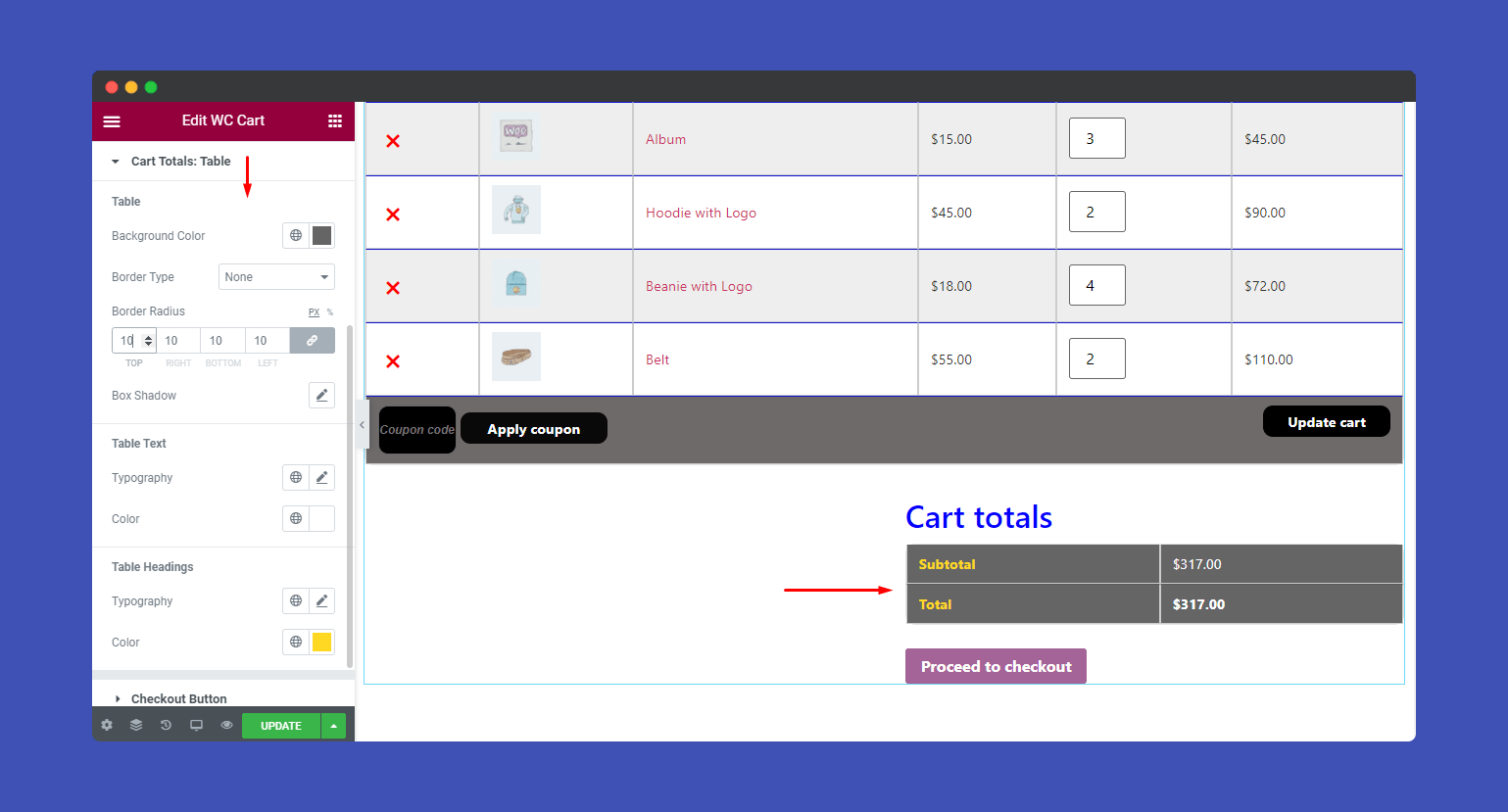This screenshot has height=812, width=1508.
Task: Open page settings gear icon
Action: coord(107,725)
